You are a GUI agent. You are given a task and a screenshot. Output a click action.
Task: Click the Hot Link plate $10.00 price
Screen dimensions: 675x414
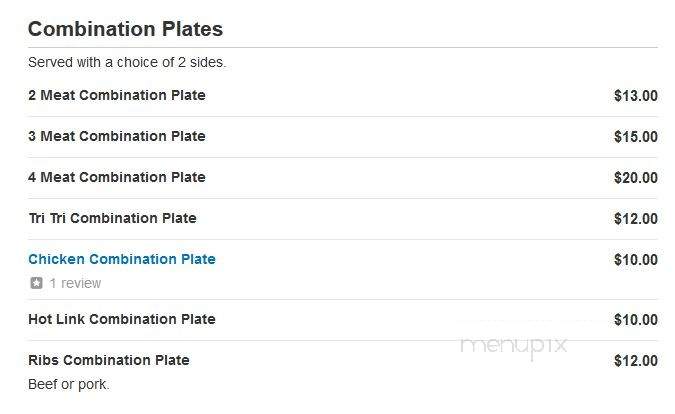pos(636,320)
